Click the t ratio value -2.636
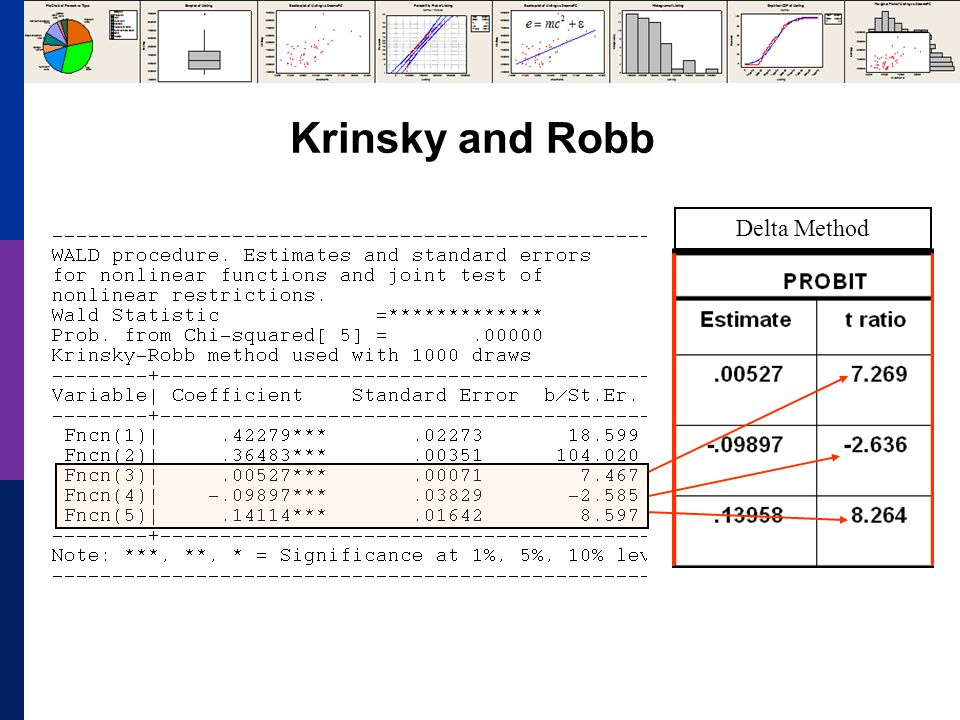 tap(876, 444)
